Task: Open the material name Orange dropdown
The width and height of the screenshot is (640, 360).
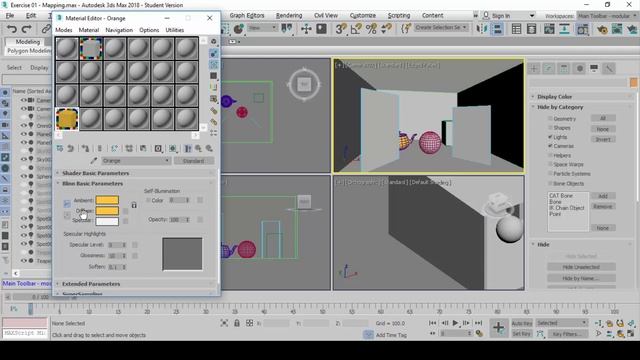Action: (136, 161)
